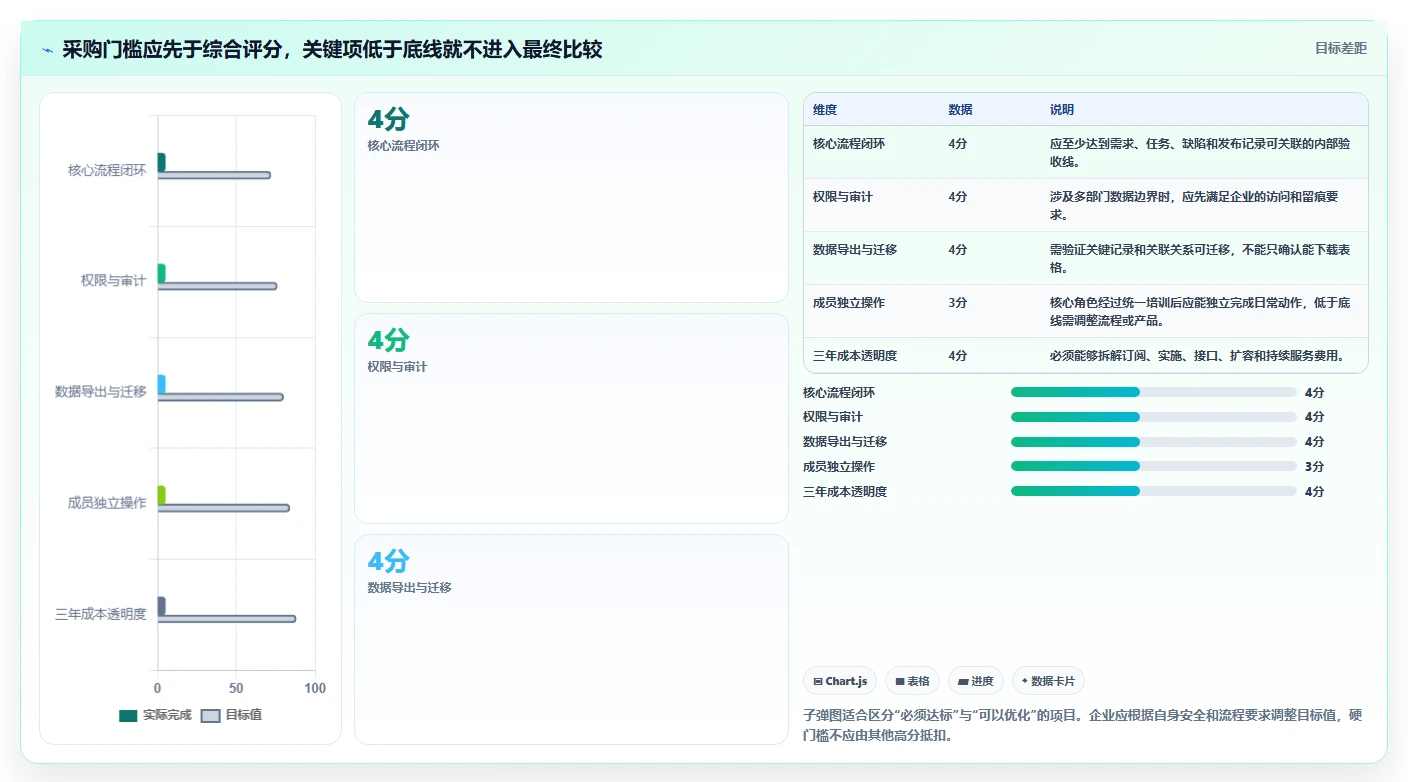
Task: Click the page title 采购门槛应先于综合评分
Action: tap(332, 50)
